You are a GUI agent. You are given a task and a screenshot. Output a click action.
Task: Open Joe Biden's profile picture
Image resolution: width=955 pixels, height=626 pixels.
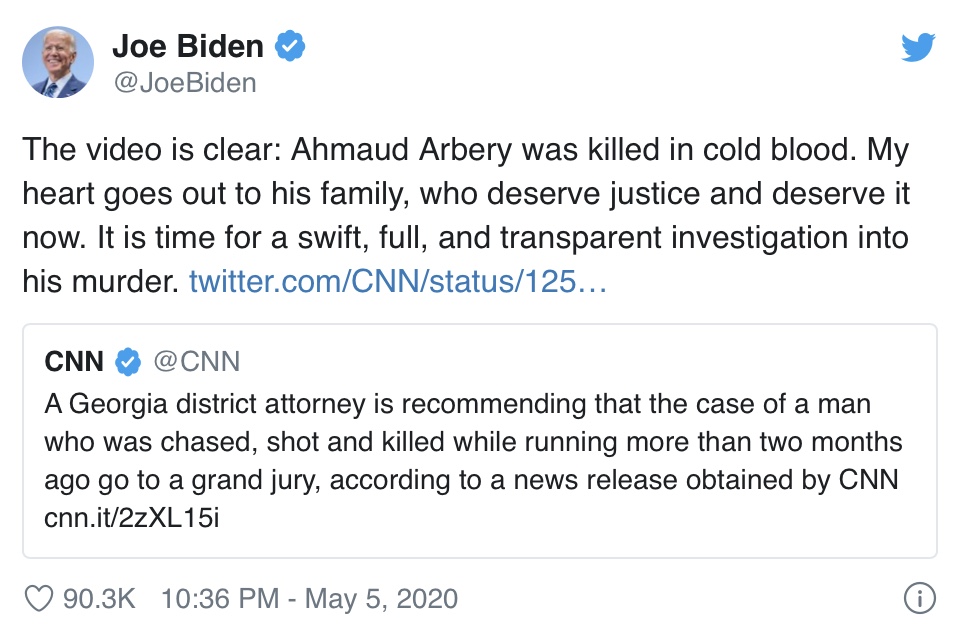[58, 62]
